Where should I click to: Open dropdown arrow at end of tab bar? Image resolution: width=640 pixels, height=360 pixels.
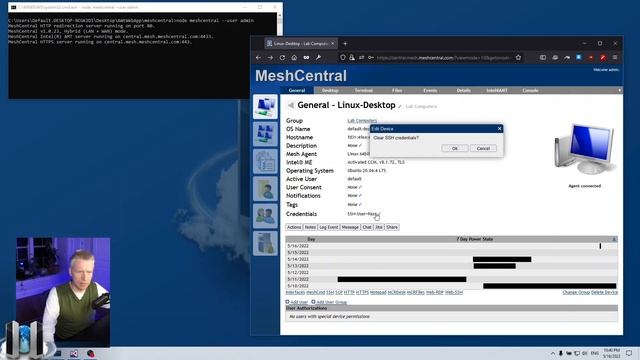click(620, 90)
